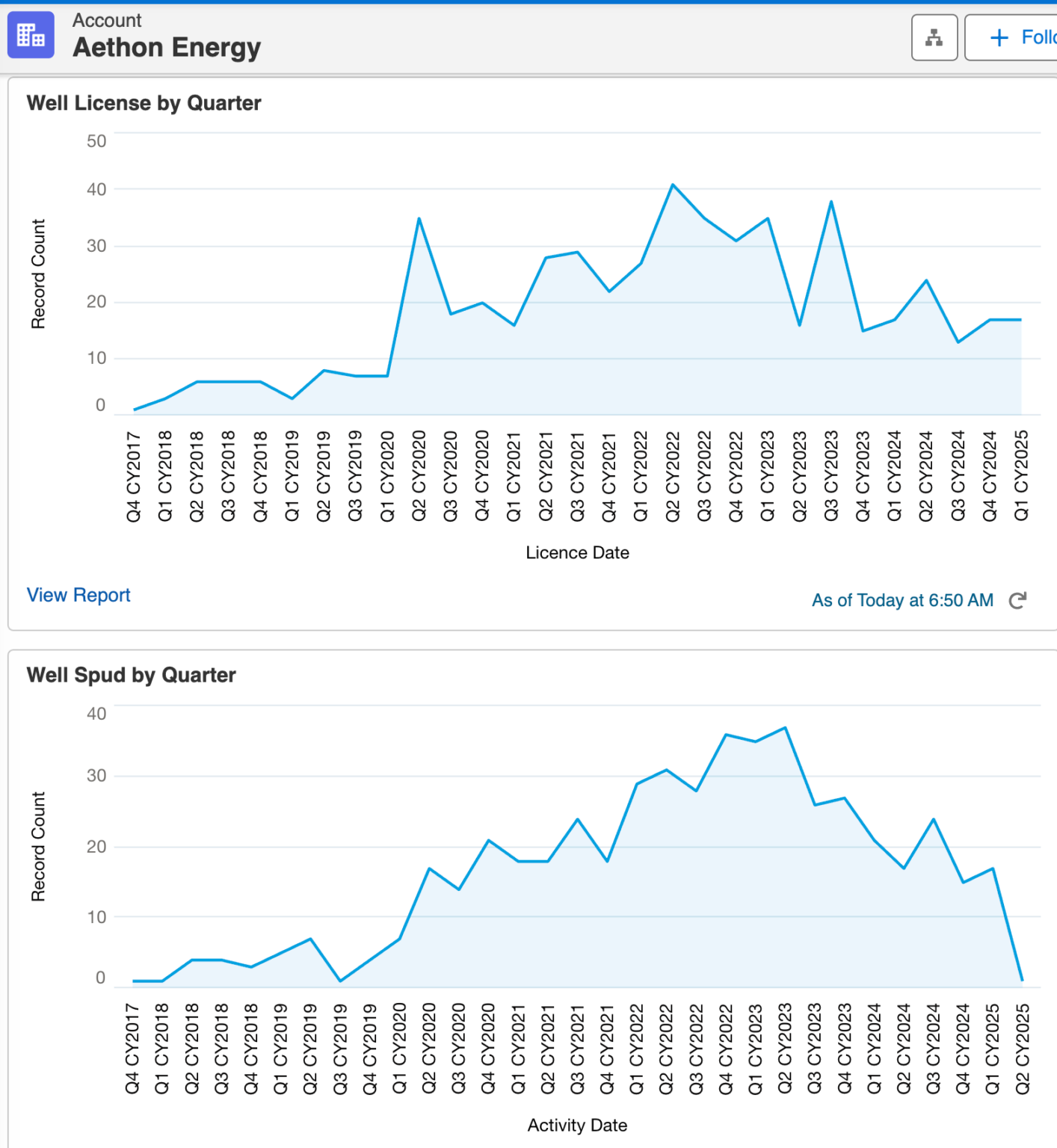Follow the Aethon Energy account
The width and height of the screenshot is (1057, 1148).
(x=1026, y=37)
